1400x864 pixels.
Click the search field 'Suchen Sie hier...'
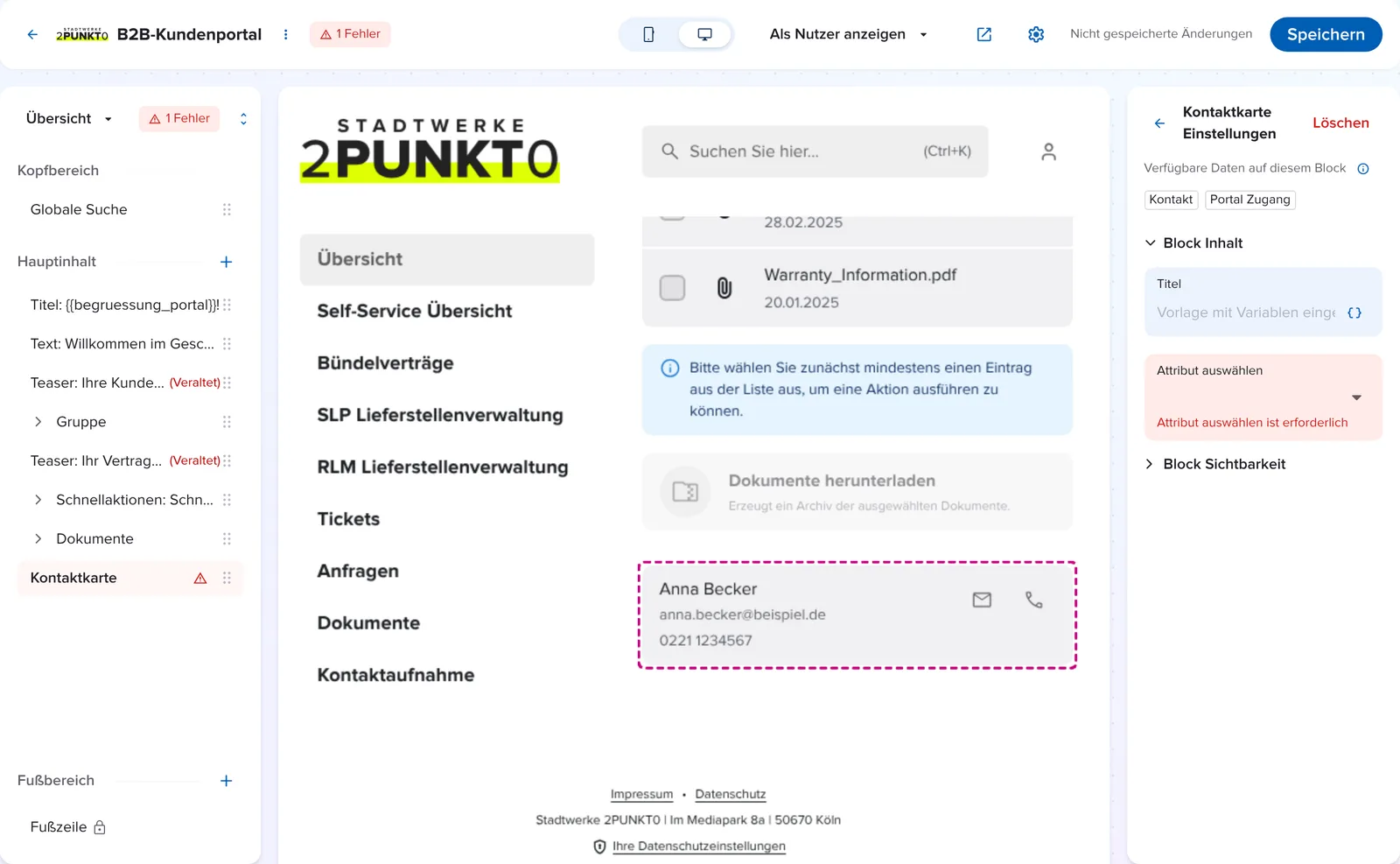[x=815, y=151]
